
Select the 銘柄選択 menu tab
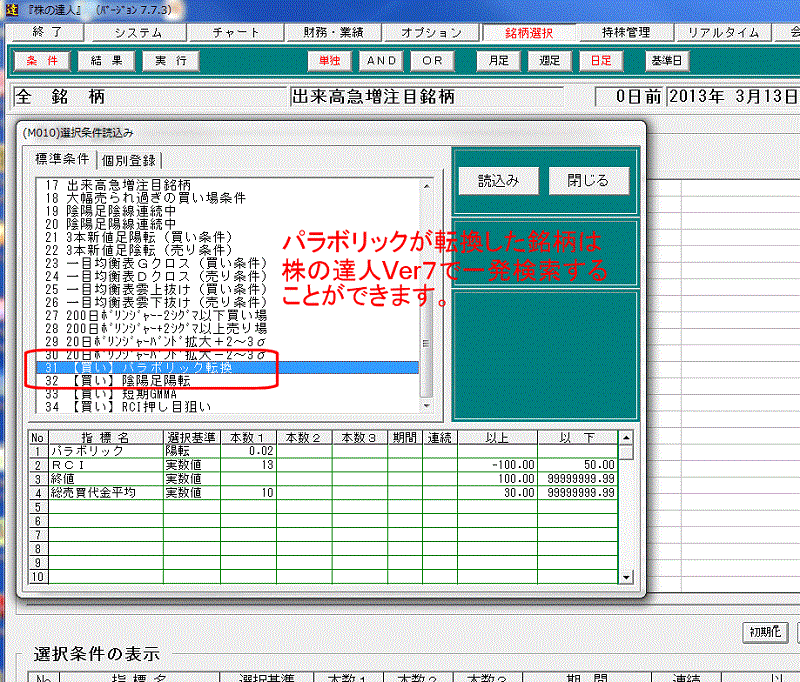tap(529, 33)
